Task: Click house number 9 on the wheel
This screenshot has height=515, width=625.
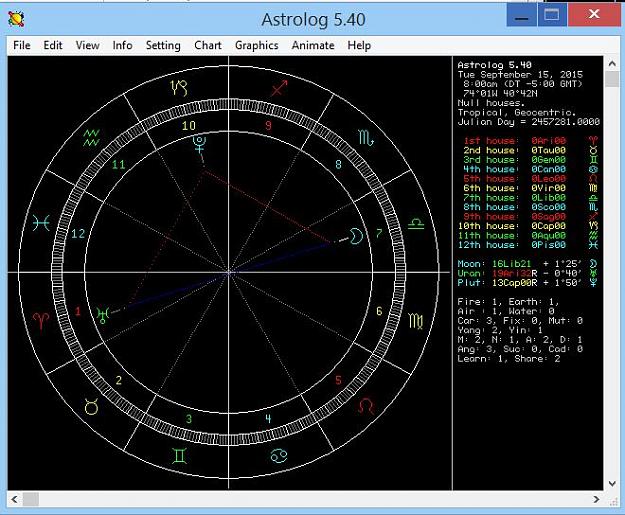Action: tap(268, 126)
